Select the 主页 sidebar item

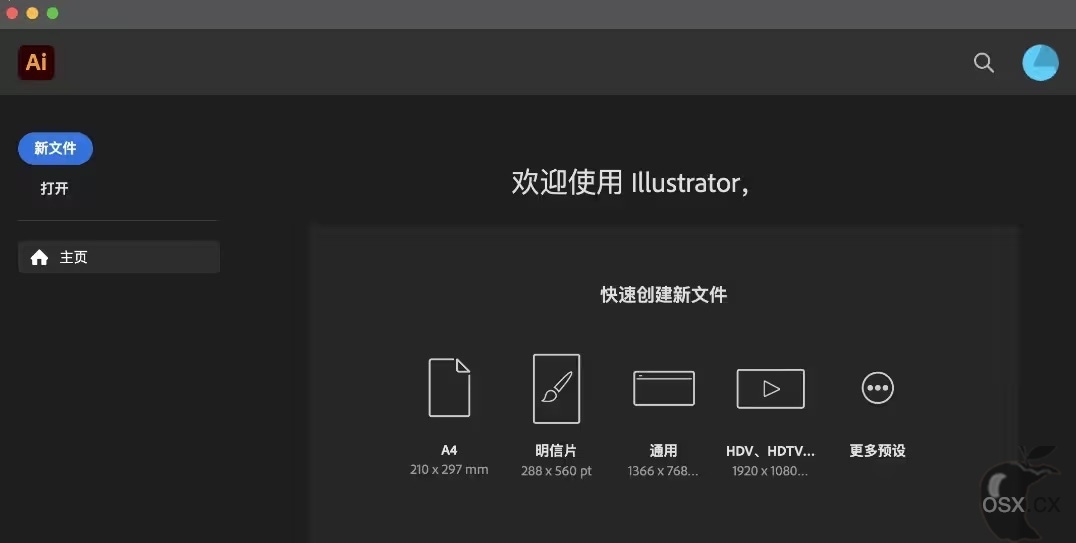pyautogui.click(x=119, y=257)
